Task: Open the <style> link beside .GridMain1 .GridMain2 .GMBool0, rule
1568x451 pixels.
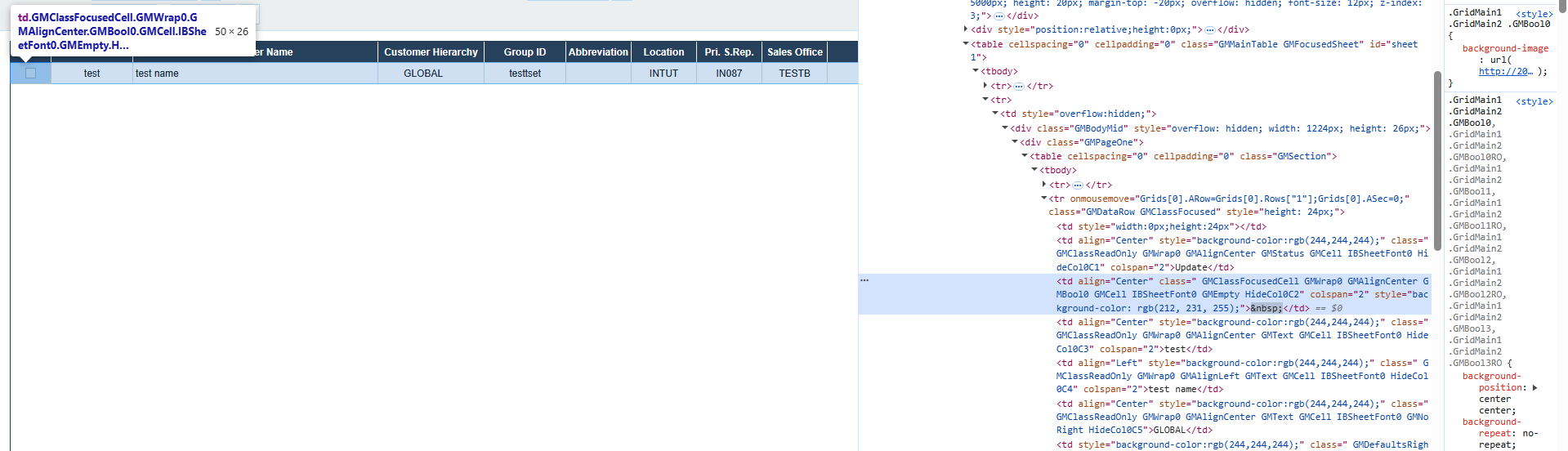Action: point(1534,101)
